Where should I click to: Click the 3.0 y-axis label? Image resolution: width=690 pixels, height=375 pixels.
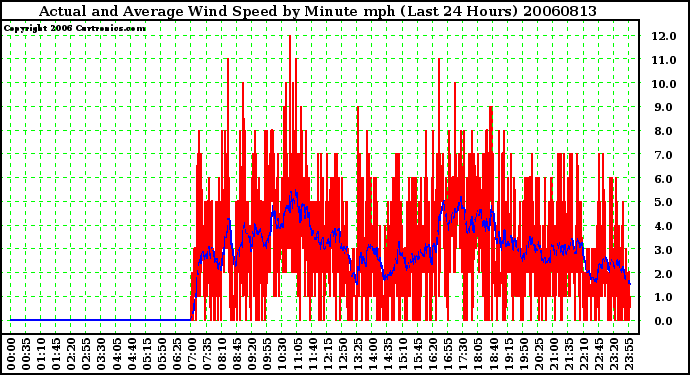[x=664, y=250]
